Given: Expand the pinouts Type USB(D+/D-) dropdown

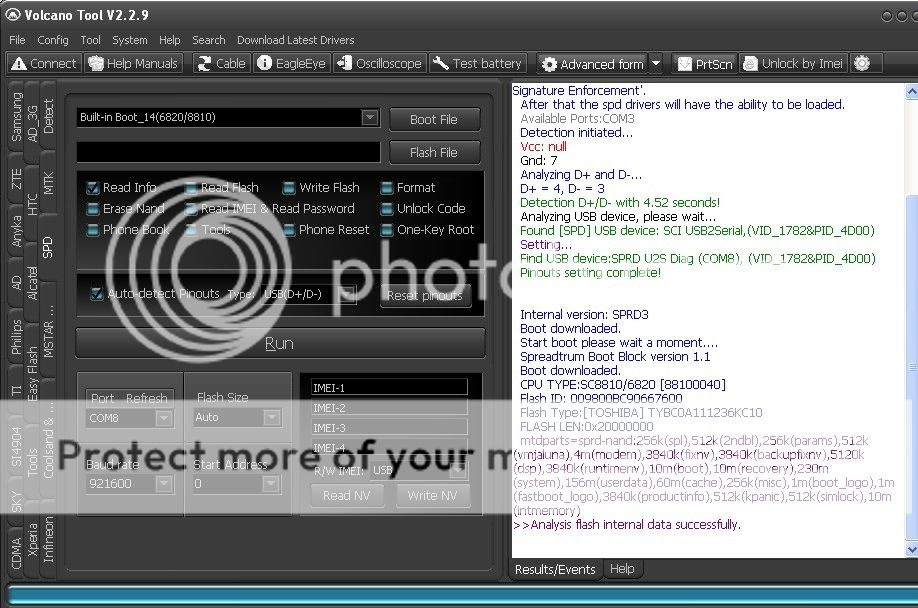Looking at the screenshot, I should (348, 294).
